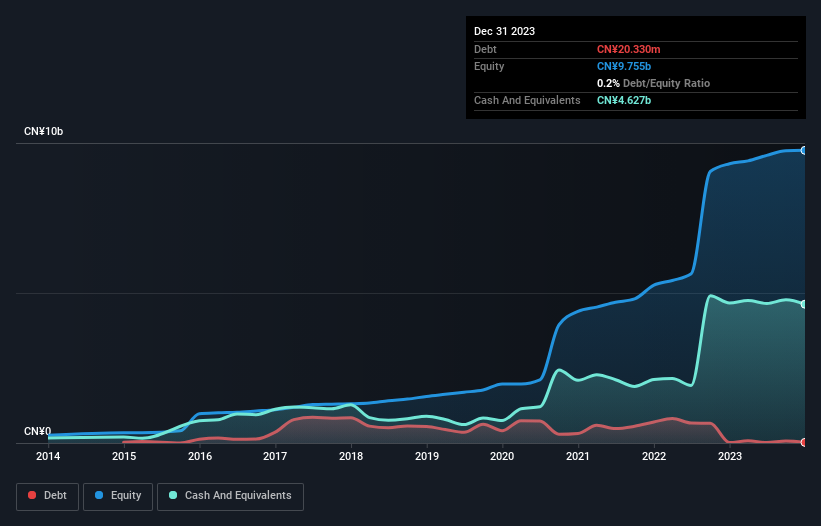Click the Equity row label in tooltip
Image resolution: width=821 pixels, height=526 pixels.
[489, 66]
